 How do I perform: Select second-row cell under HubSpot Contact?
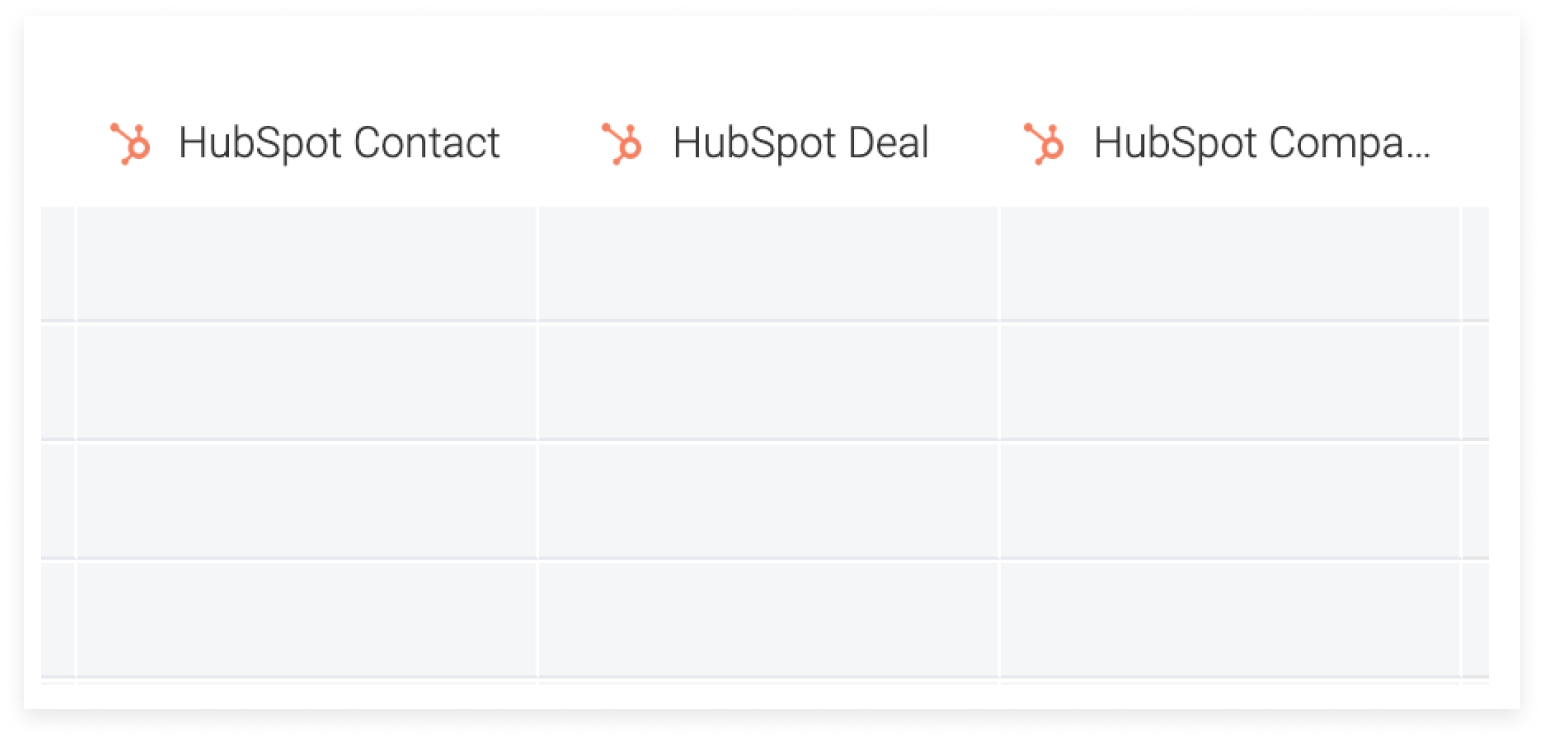click(x=307, y=382)
